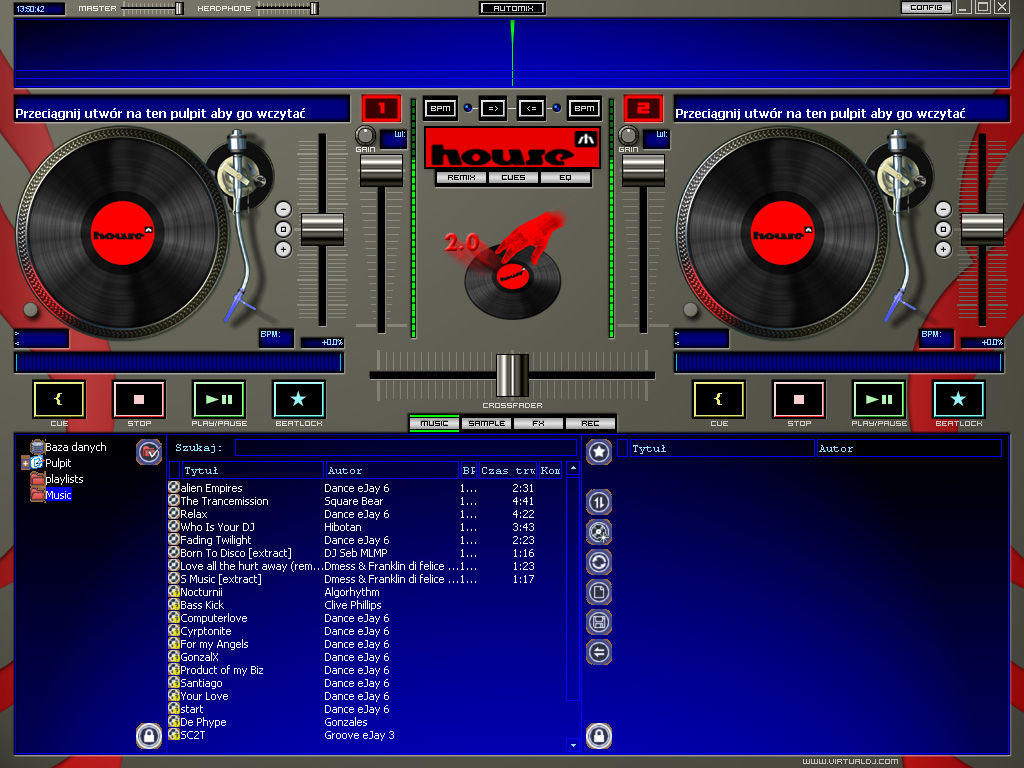Start playback with deck 2 PLAY/PAUSE
This screenshot has height=768, width=1024.
coord(878,399)
